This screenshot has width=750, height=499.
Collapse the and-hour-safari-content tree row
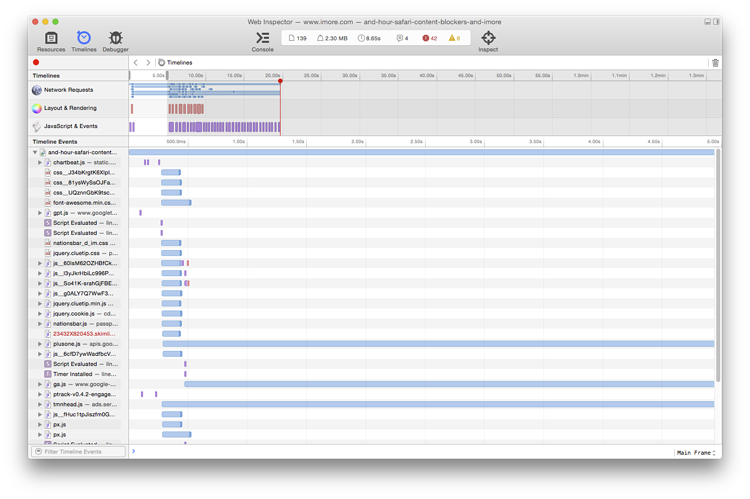[35, 152]
